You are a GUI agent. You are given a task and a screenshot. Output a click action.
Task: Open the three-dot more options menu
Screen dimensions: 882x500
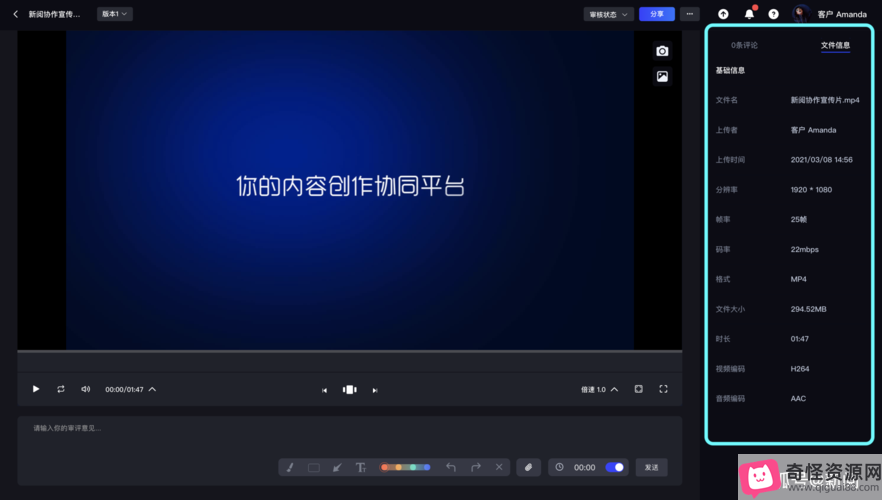click(690, 14)
